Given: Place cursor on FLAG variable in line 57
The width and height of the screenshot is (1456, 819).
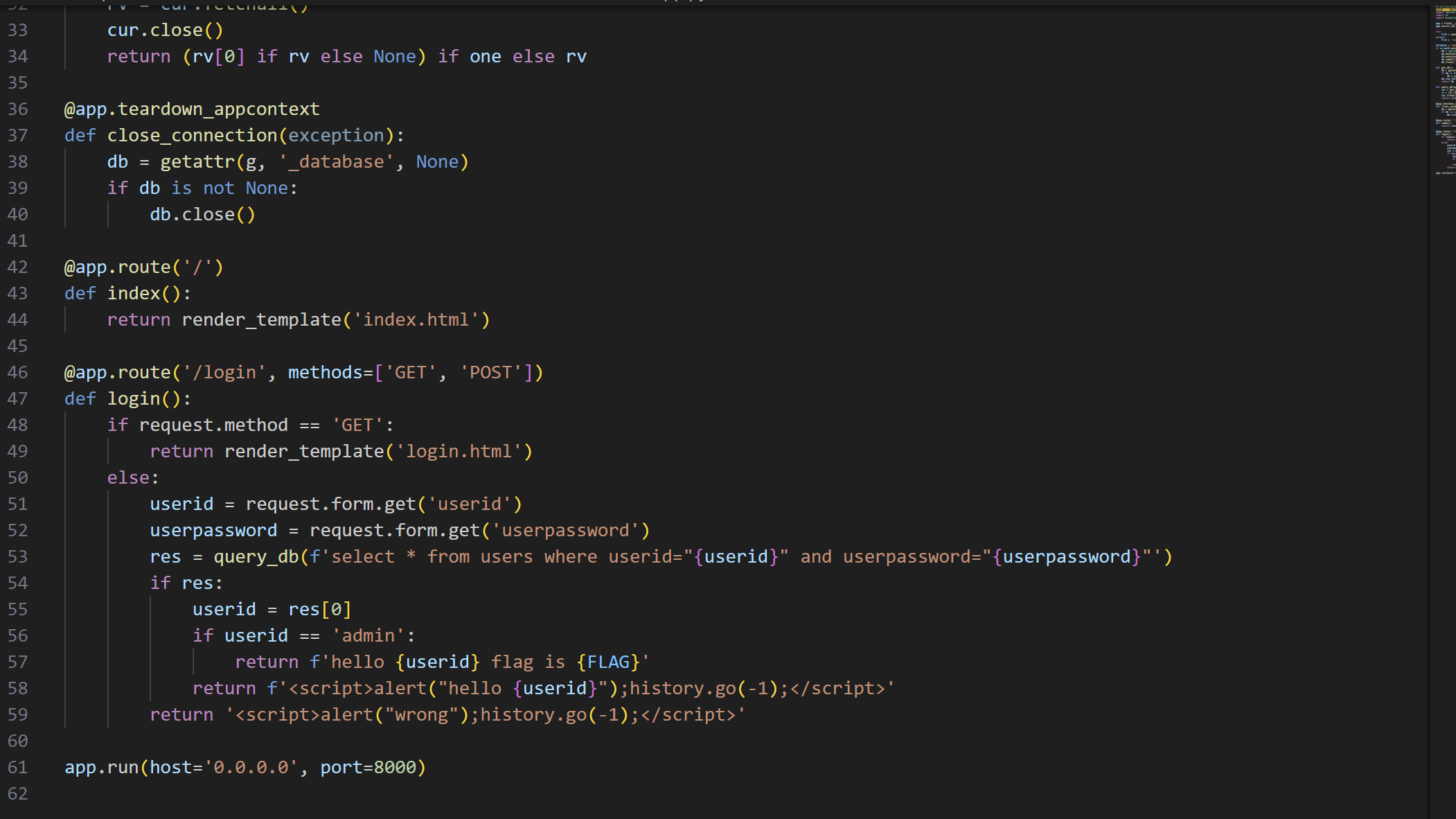Looking at the screenshot, I should pyautogui.click(x=608, y=662).
